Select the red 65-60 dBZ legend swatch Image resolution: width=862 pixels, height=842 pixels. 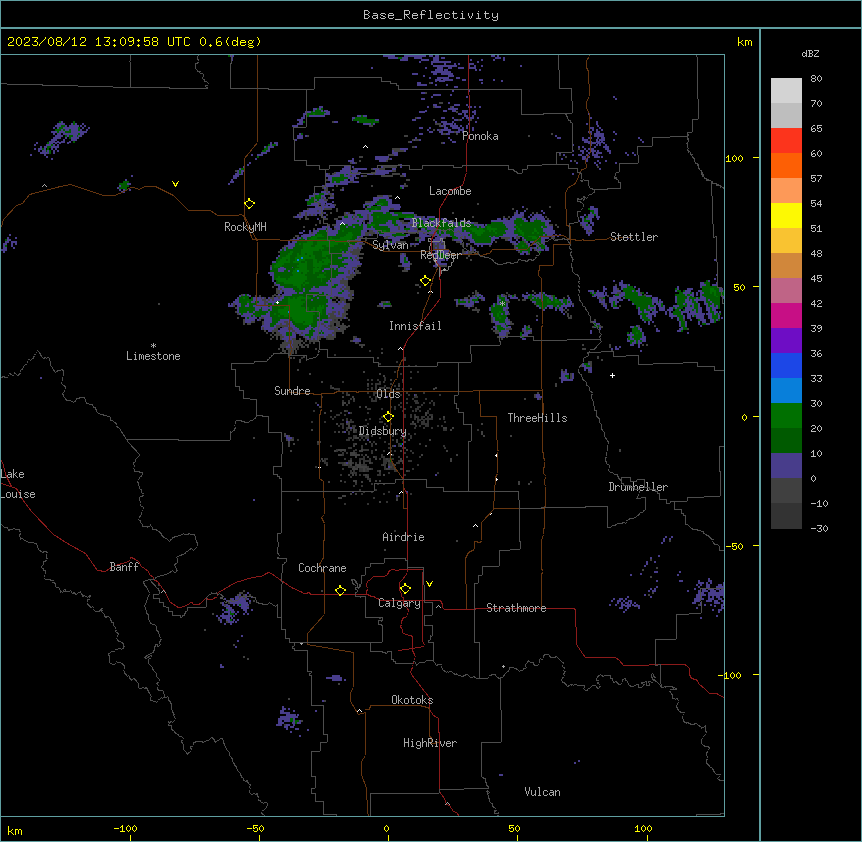(786, 141)
